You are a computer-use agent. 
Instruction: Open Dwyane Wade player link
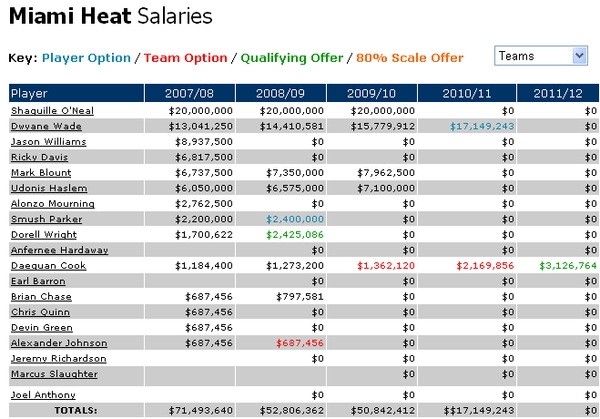point(46,126)
